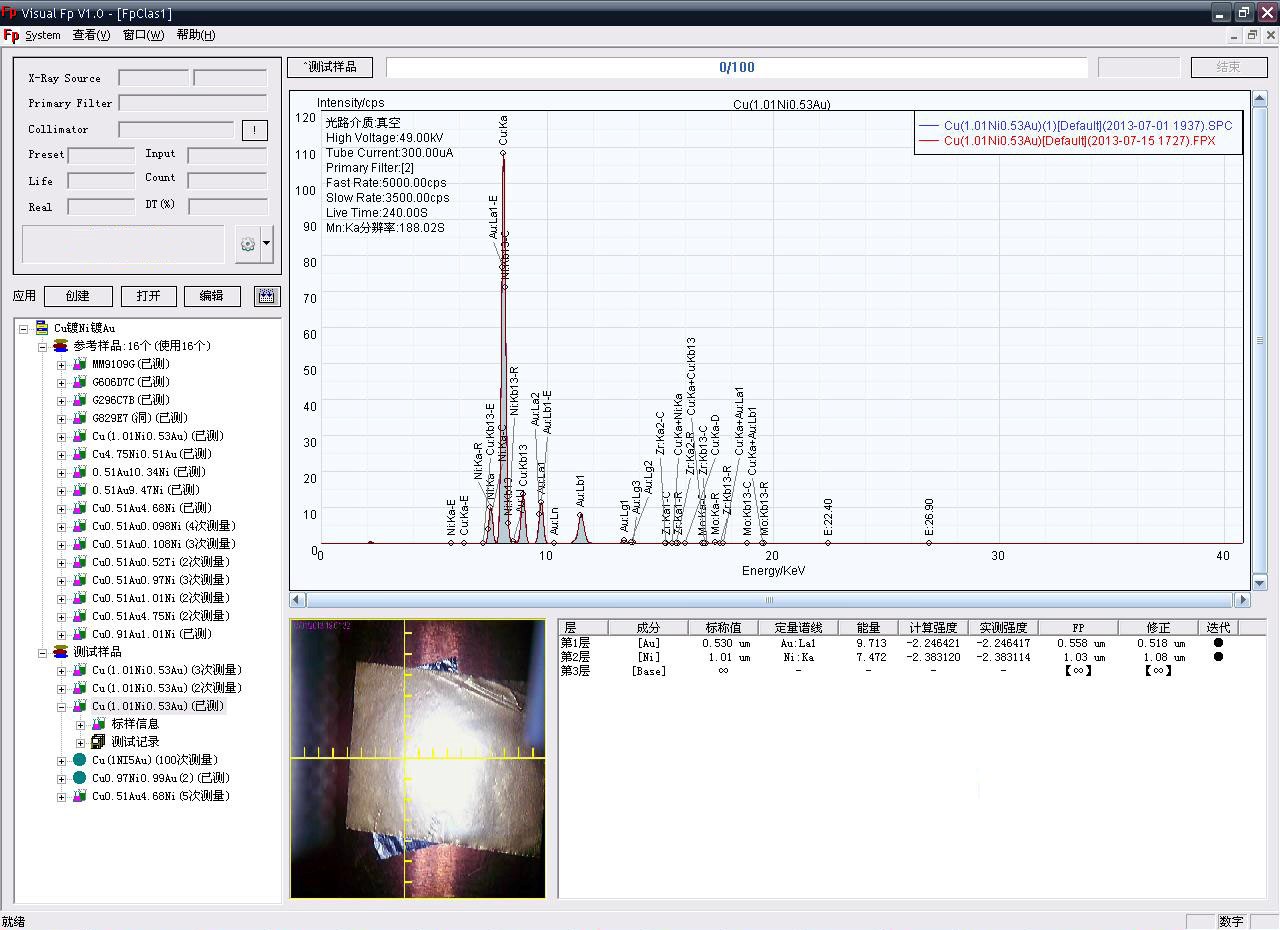Click the 测试记录 documents icon
The height and width of the screenshot is (930, 1280).
point(98,742)
